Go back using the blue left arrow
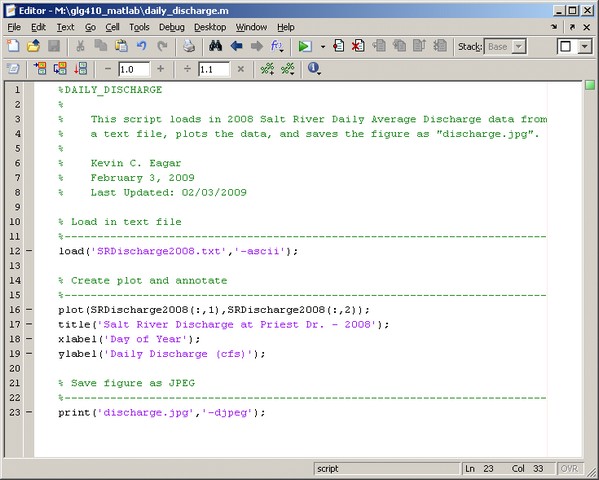The height and width of the screenshot is (480, 599). click(x=236, y=46)
